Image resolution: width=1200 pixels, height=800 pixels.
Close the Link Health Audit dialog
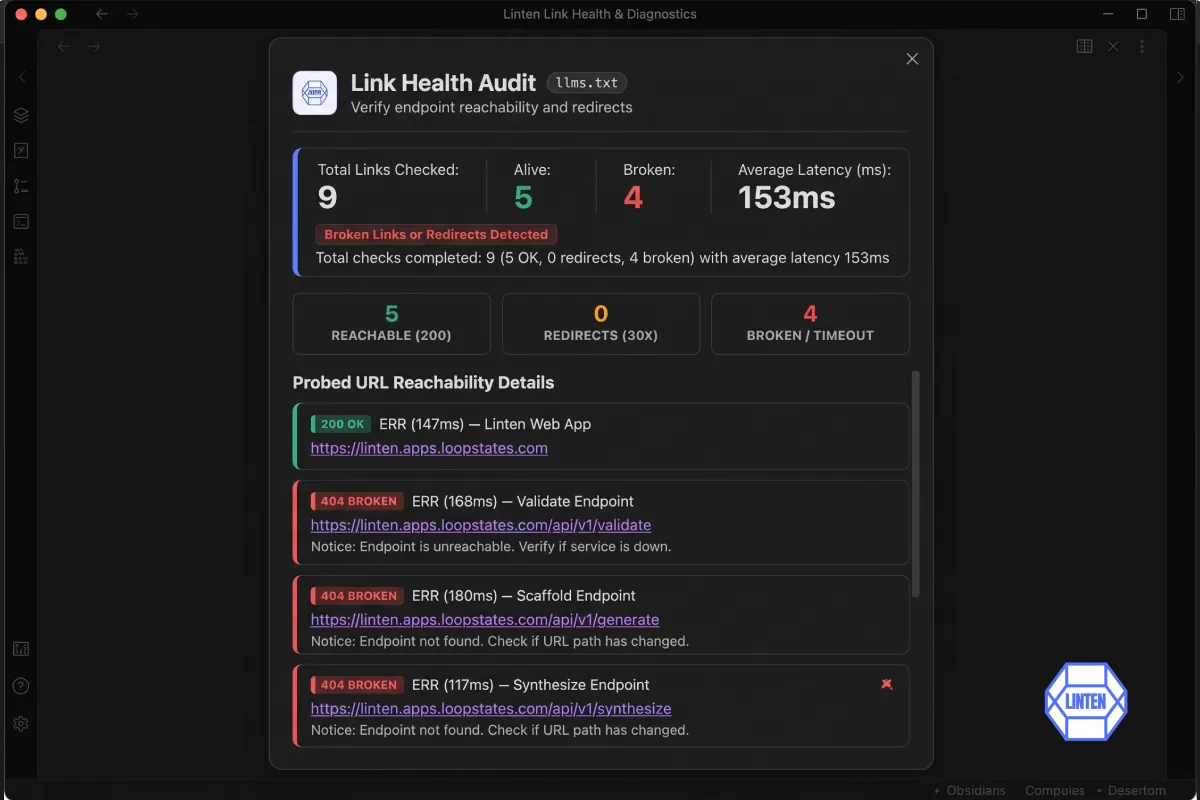point(912,59)
